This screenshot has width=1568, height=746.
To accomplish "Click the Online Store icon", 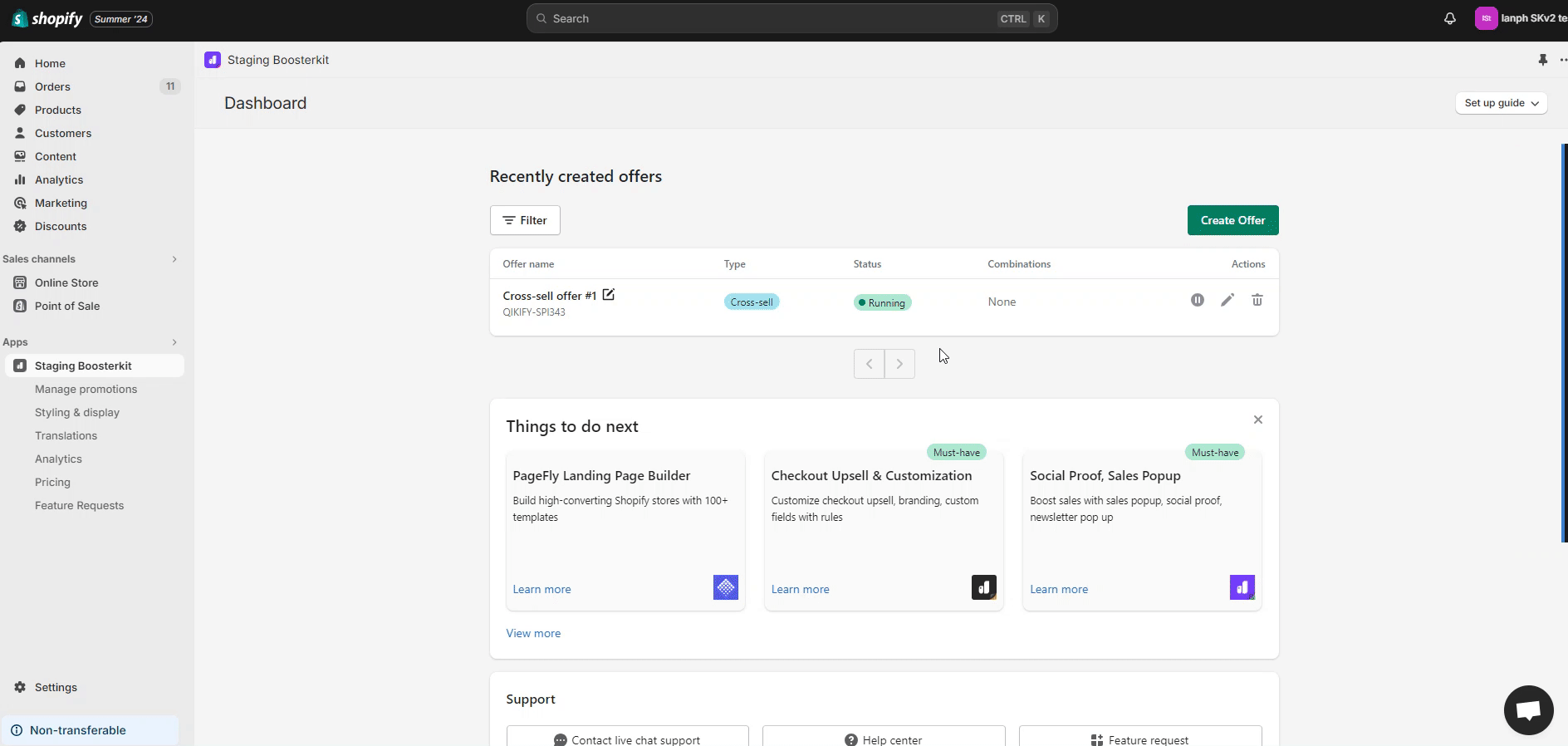I will click(x=20, y=282).
